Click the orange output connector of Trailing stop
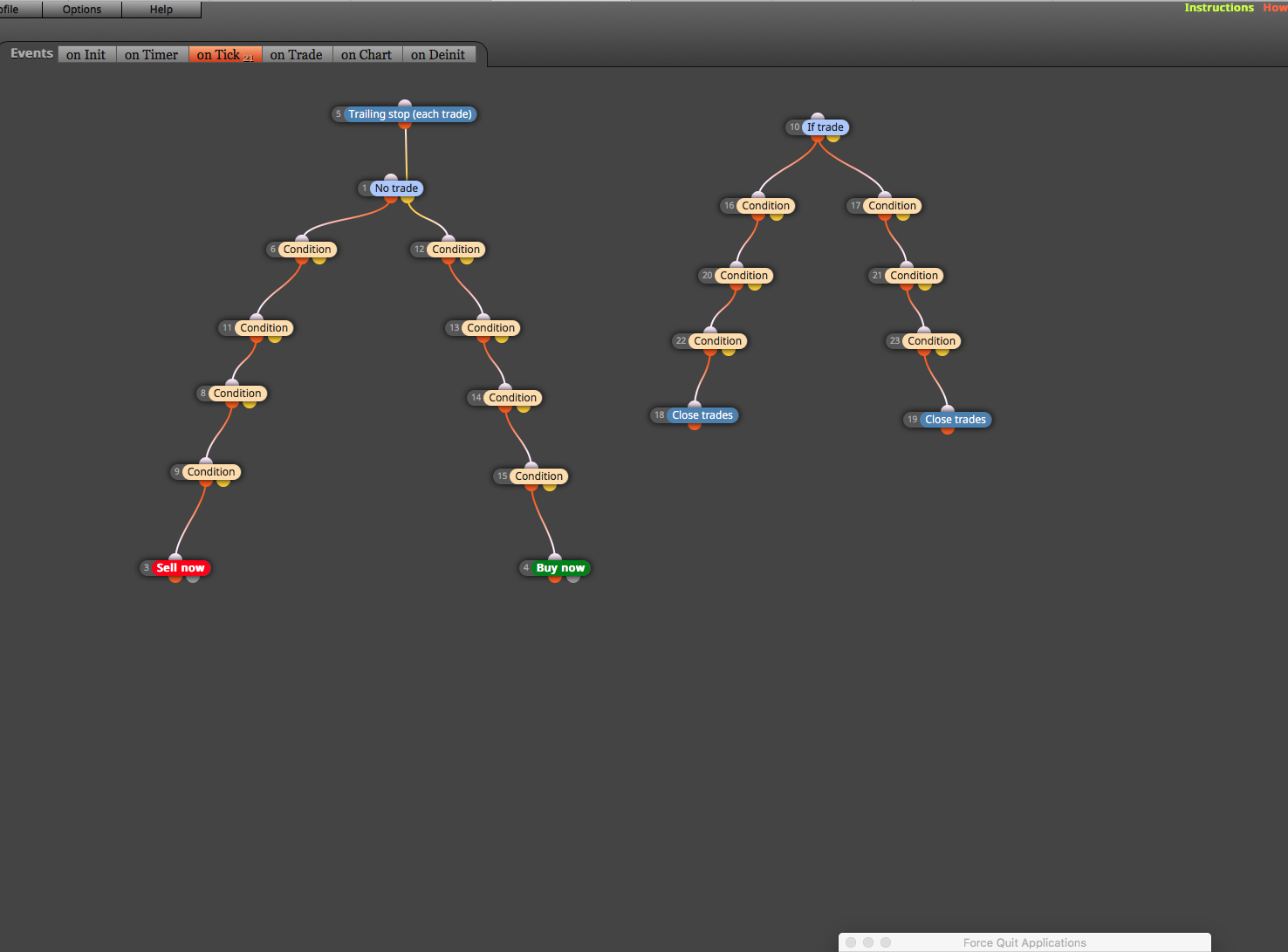 [405, 125]
